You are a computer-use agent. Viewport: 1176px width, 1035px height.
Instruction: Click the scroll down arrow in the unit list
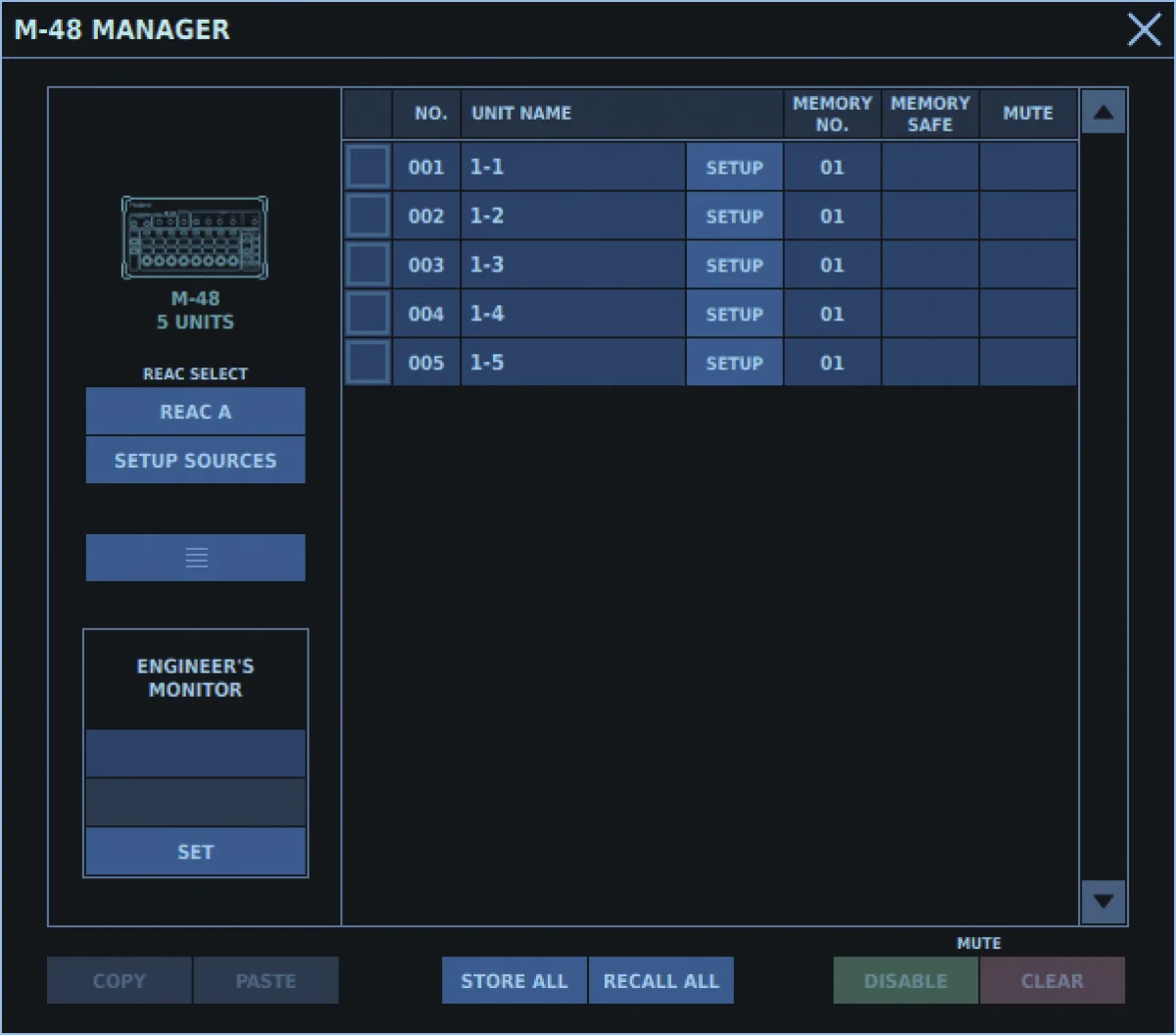1102,901
